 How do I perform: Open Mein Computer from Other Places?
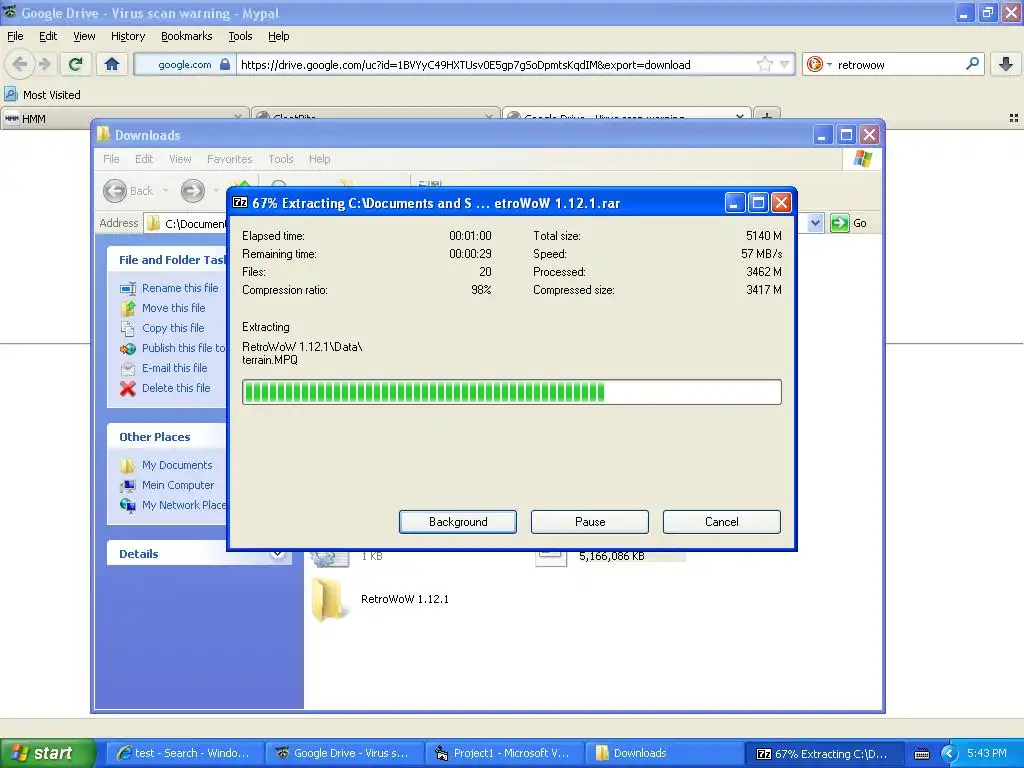tap(178, 485)
